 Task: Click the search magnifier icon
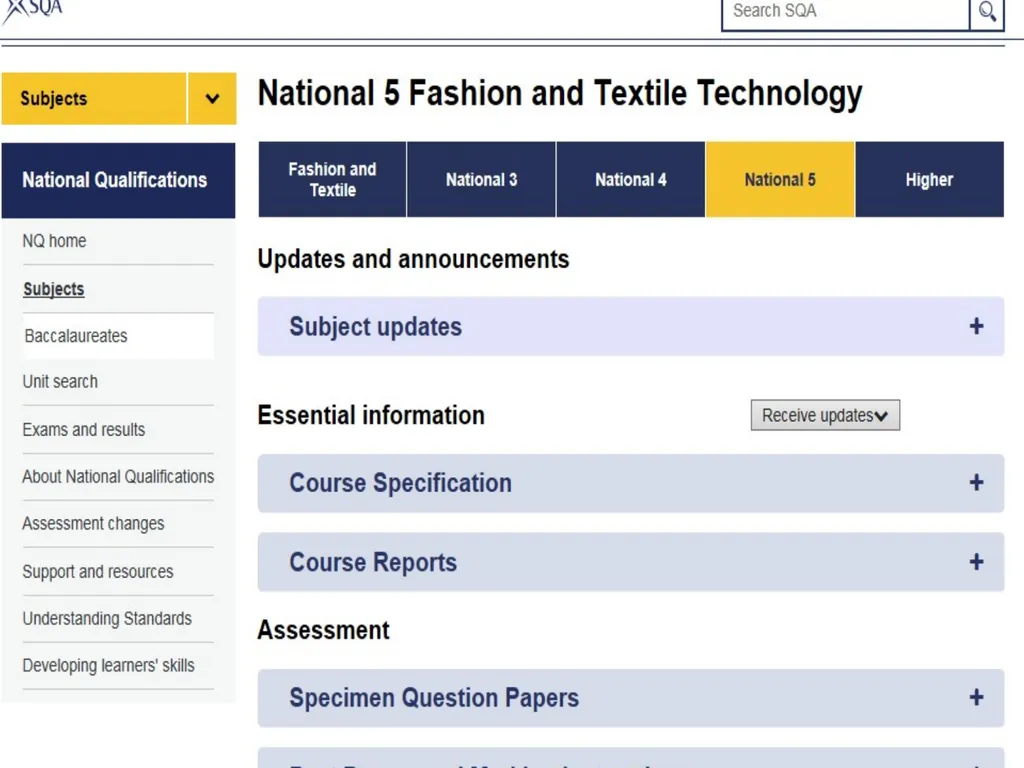987,12
